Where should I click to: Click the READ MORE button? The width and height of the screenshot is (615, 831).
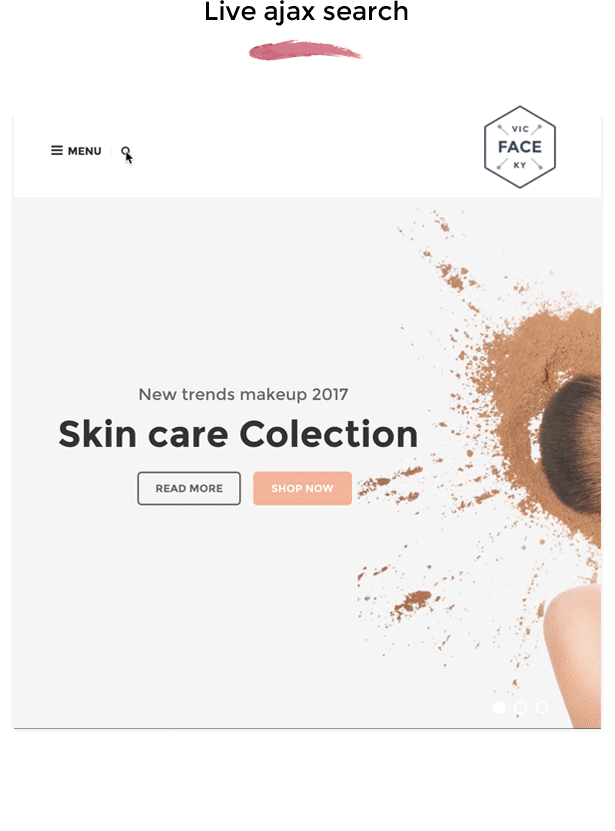189,488
